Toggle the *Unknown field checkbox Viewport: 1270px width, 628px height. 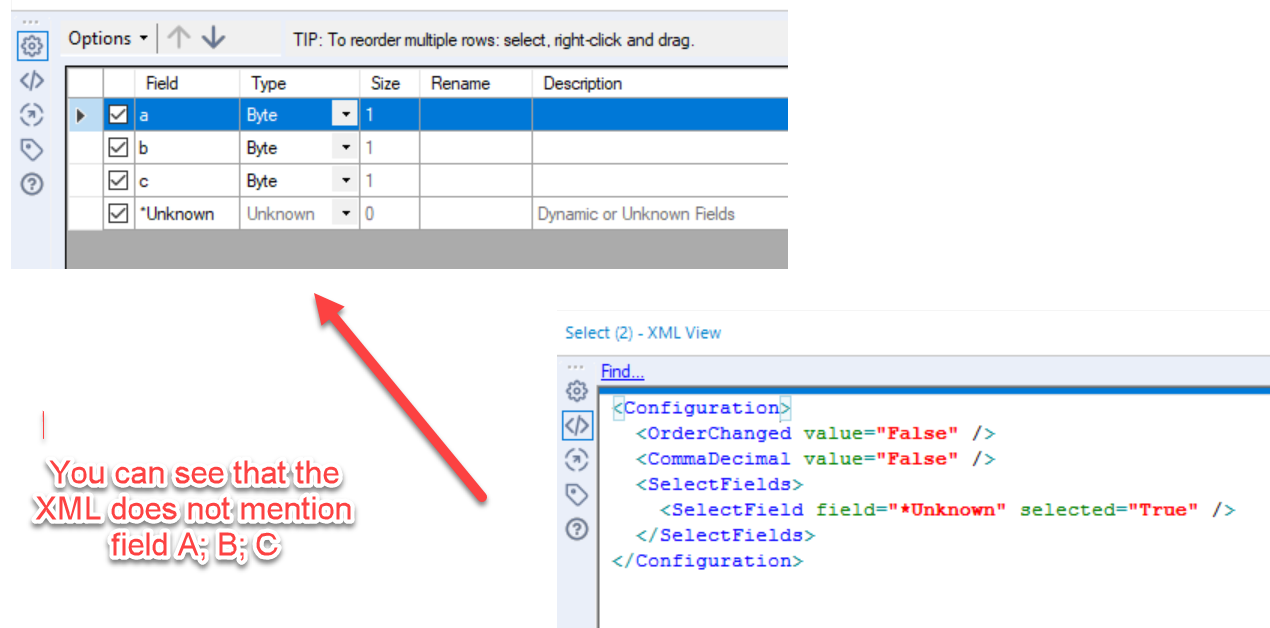pyautogui.click(x=118, y=212)
